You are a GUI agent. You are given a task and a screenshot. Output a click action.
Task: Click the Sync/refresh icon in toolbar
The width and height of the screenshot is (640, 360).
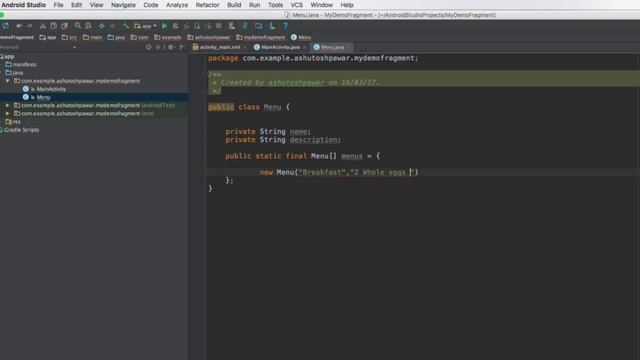pos(6,26)
